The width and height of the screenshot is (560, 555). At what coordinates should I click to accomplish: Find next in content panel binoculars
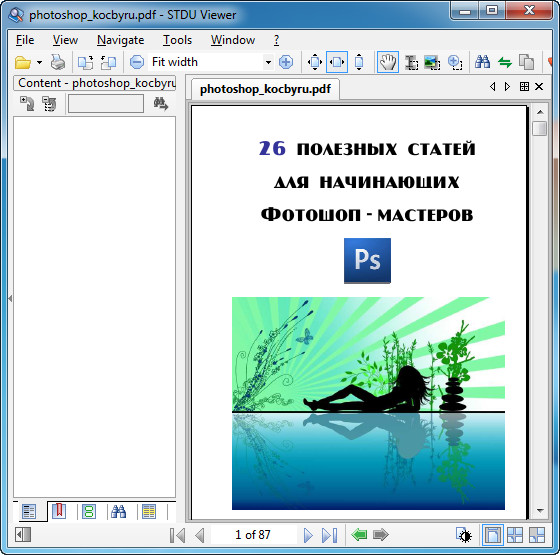coord(161,104)
